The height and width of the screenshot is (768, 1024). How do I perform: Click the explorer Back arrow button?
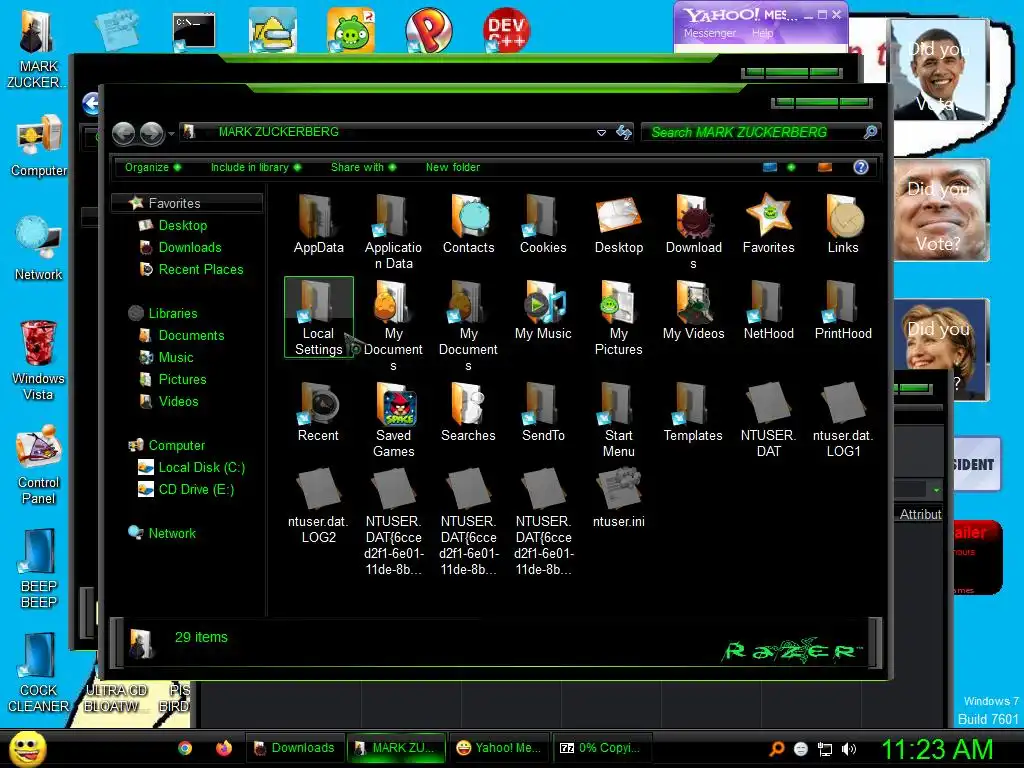click(123, 133)
